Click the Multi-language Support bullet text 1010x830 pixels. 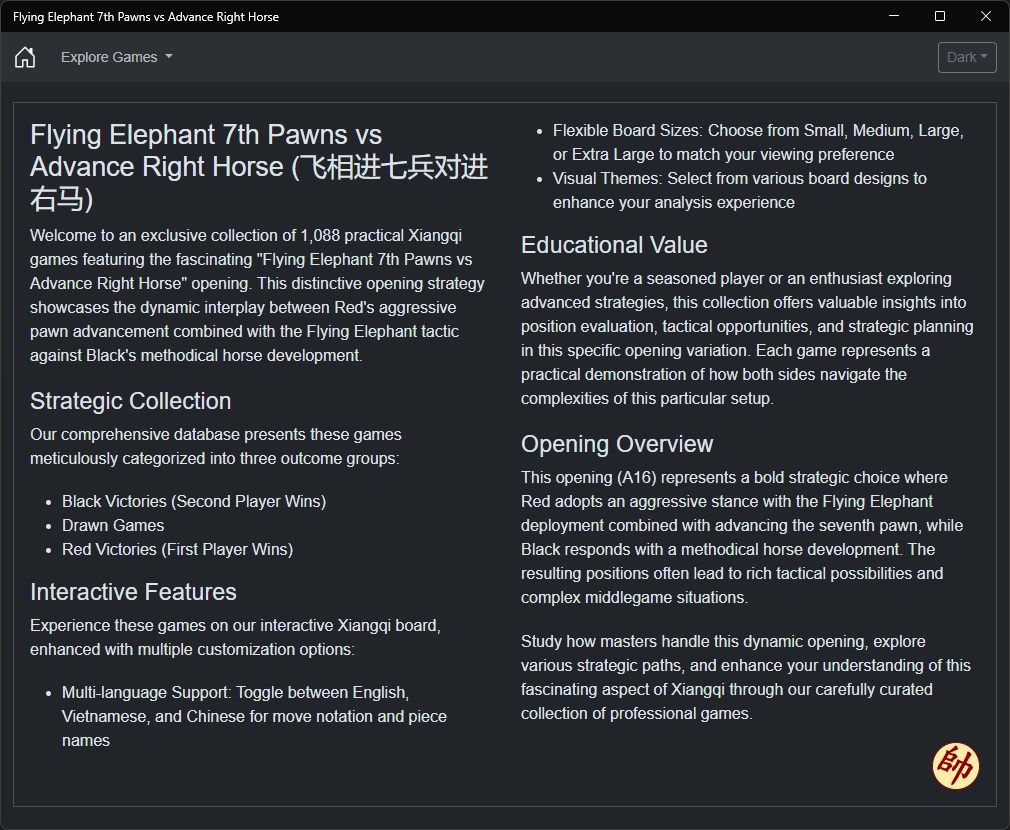tap(254, 717)
